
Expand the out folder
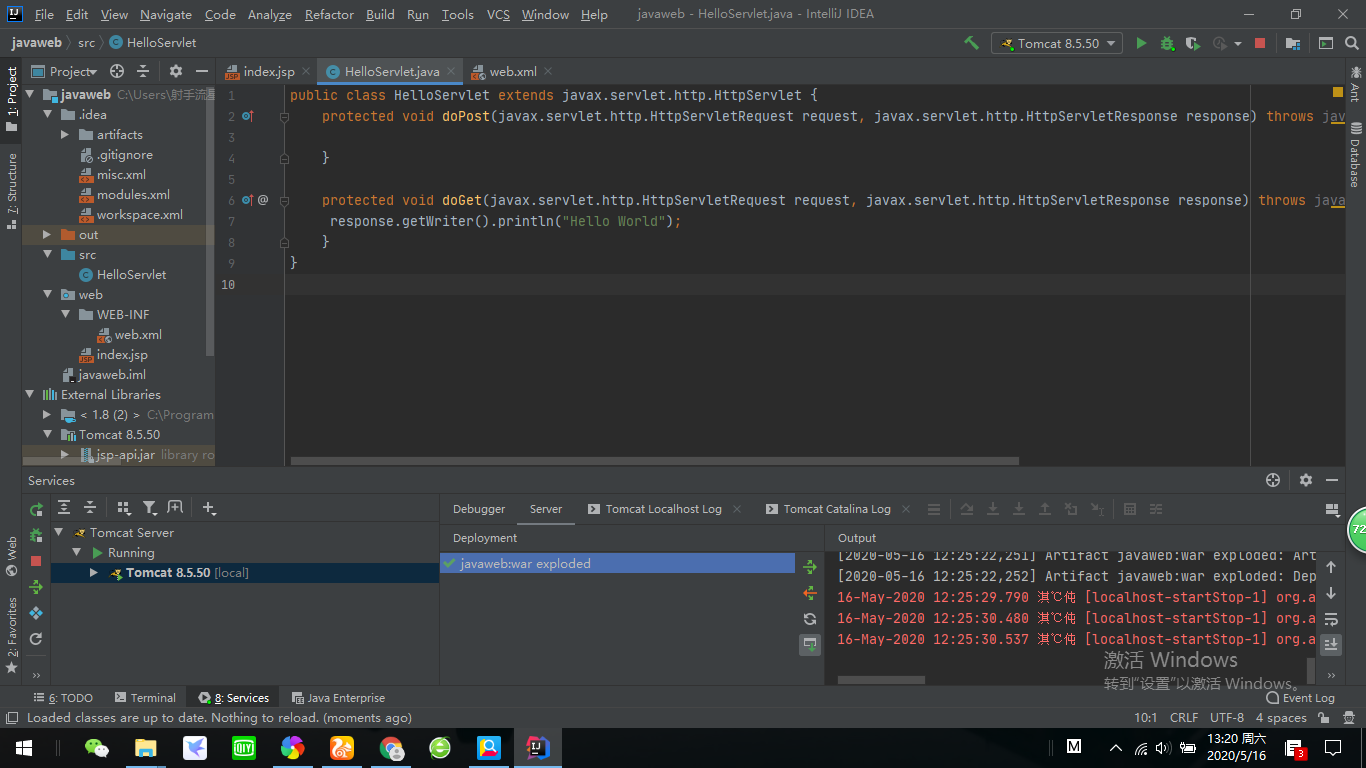47,235
